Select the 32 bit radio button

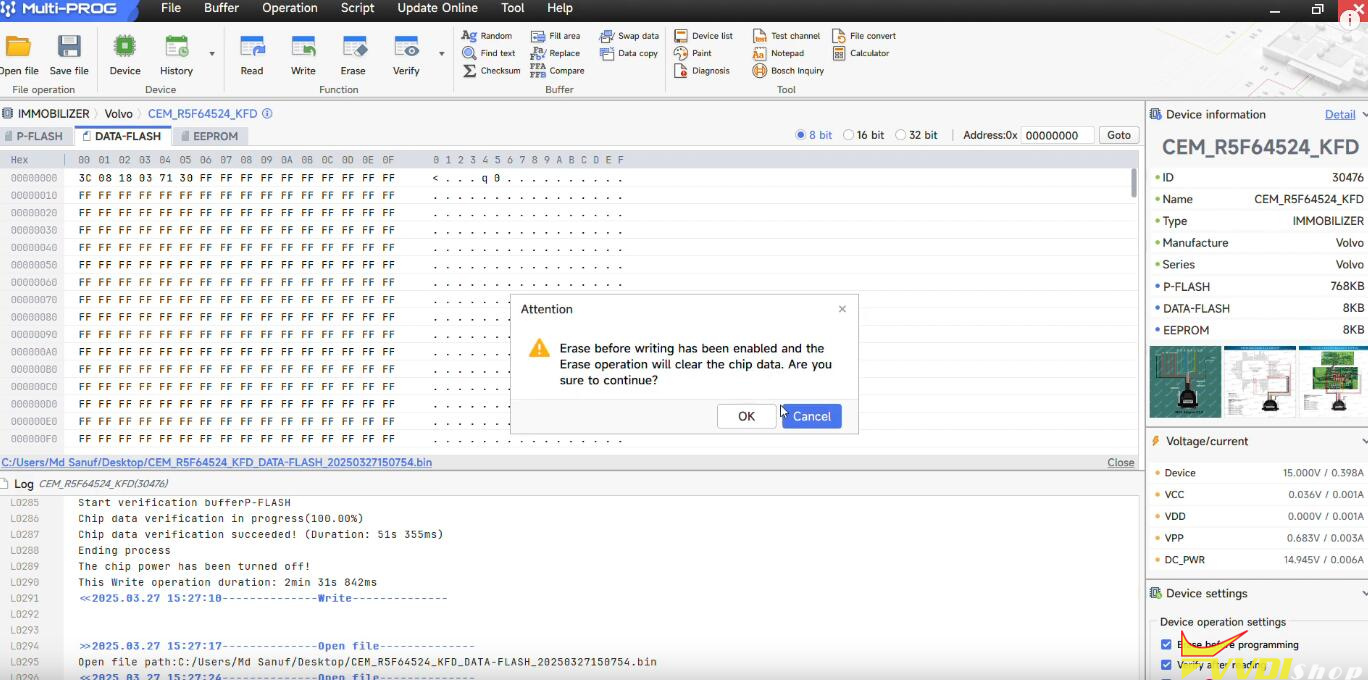(901, 135)
